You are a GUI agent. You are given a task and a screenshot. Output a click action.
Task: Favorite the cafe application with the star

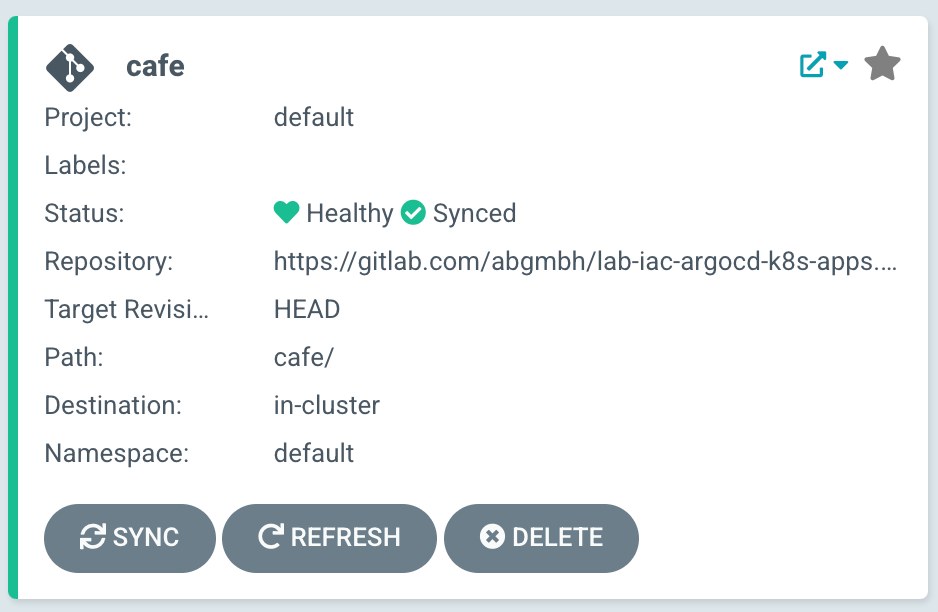click(882, 65)
